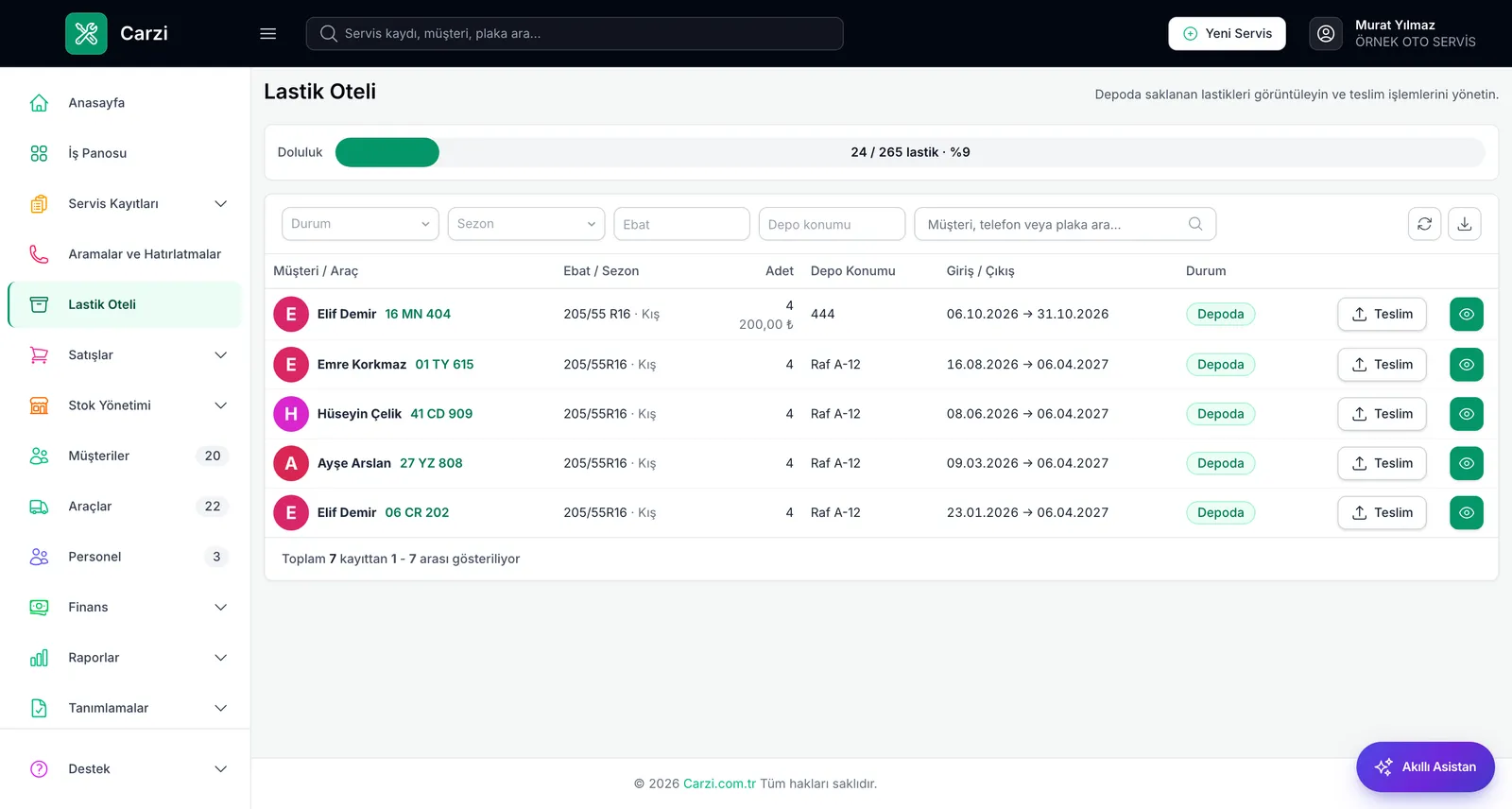Expand Destek sidebar section
1512x809 pixels.
tap(125, 769)
